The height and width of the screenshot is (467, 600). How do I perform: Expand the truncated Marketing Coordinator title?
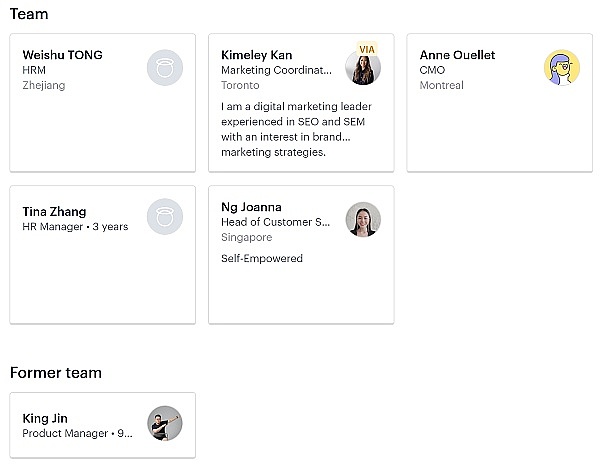(x=276, y=70)
